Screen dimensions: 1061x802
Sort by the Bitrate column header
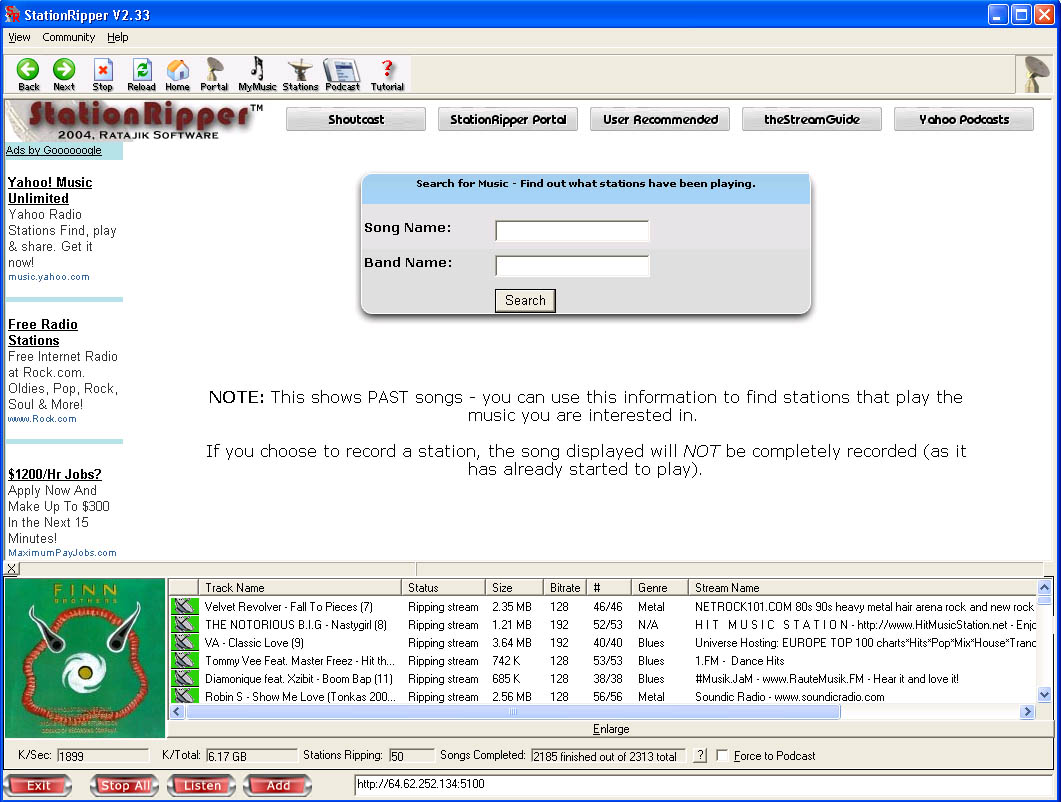565,587
